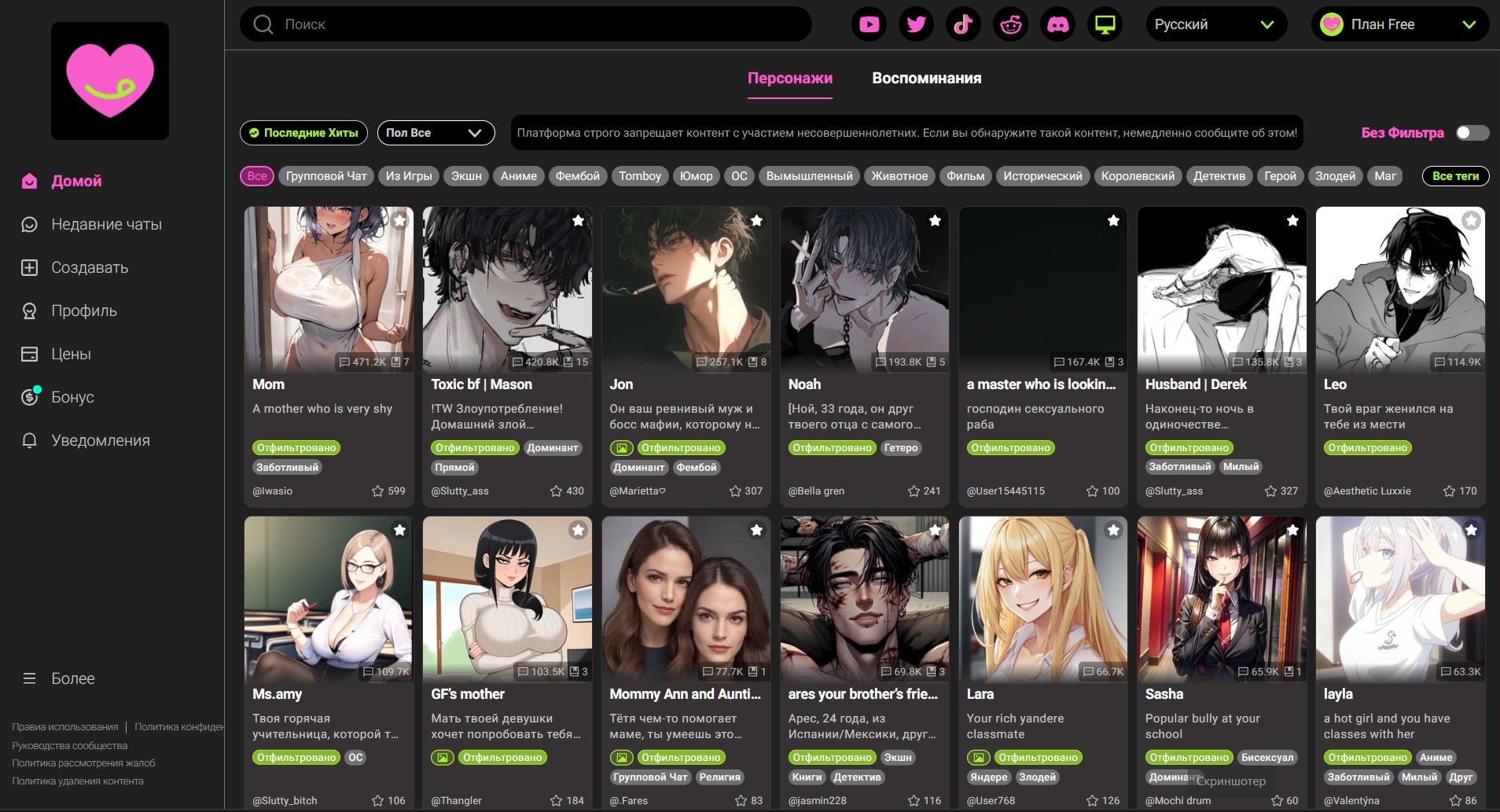
Task: Select the Аниме tag filter
Action: click(x=518, y=176)
